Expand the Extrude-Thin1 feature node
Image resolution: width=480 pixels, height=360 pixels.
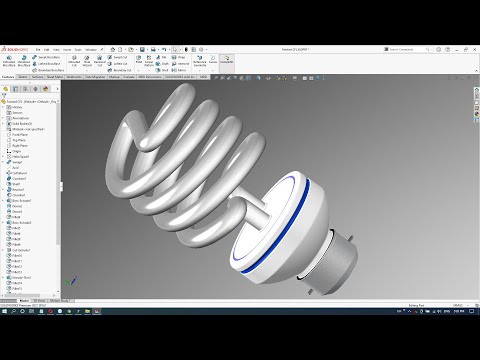pyautogui.click(x=3, y=277)
